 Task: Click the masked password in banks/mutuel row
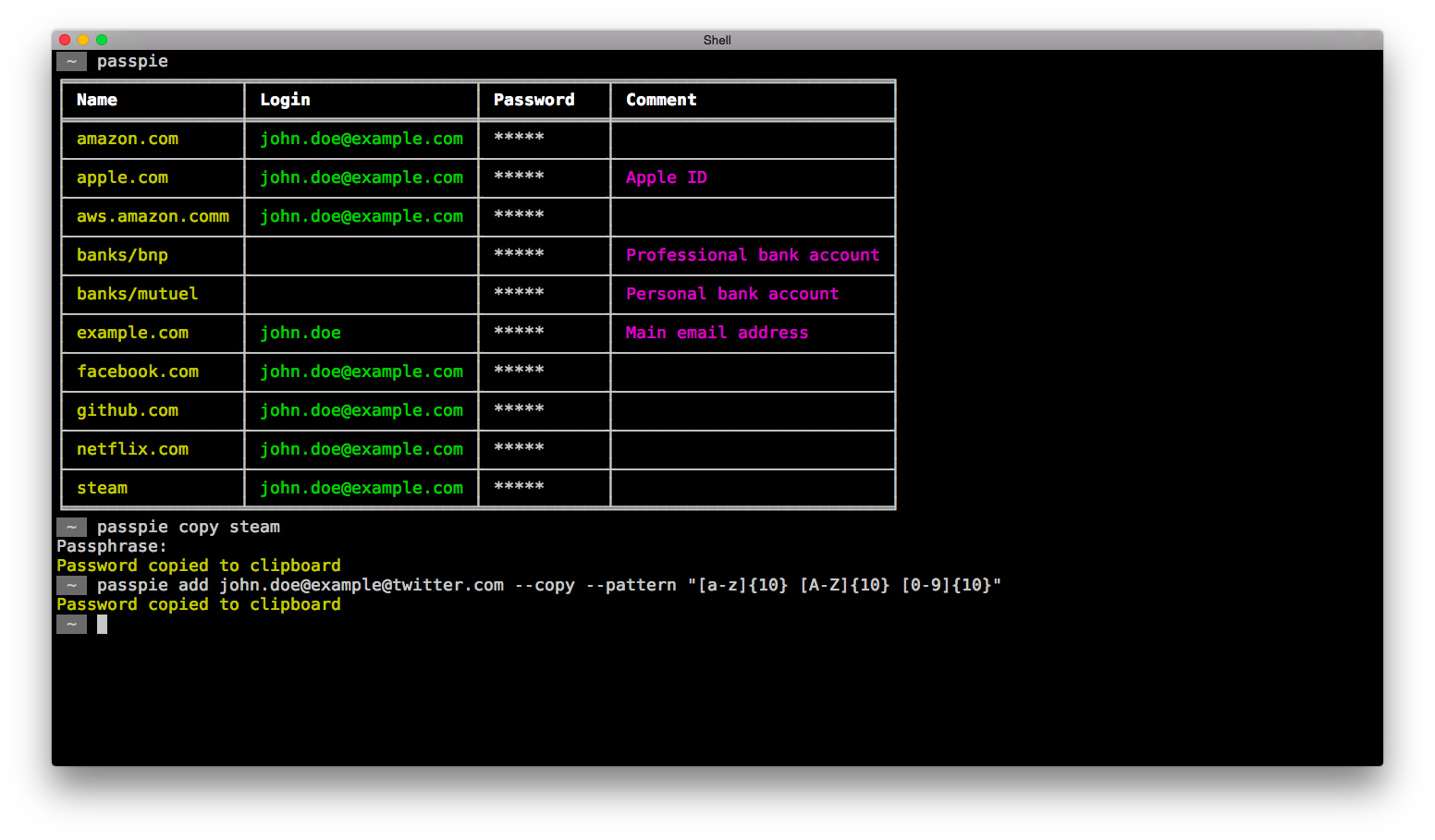pos(519,292)
